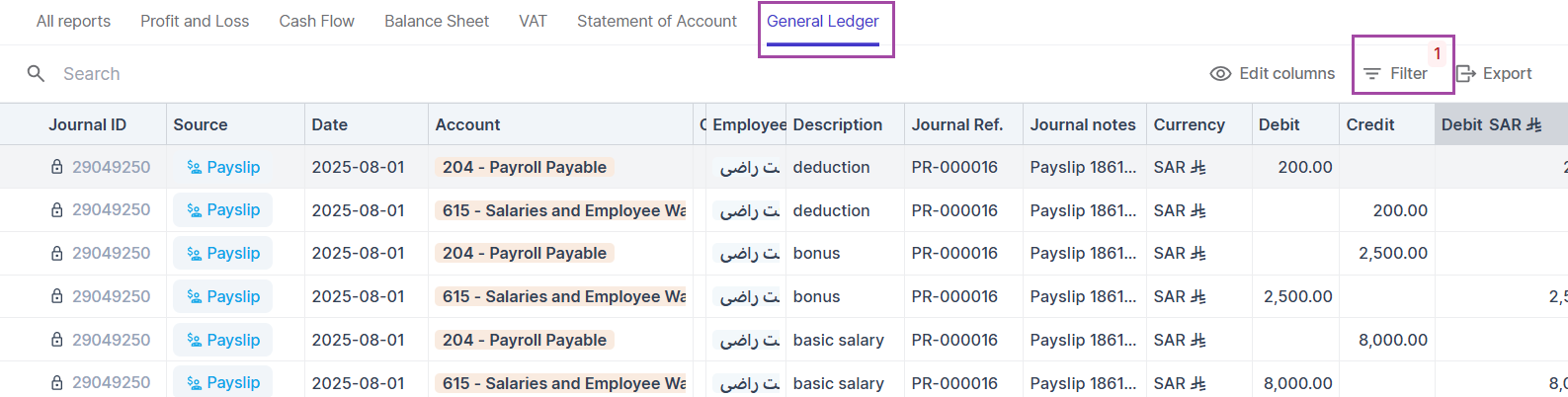Click the lock icon in the last visible row
1568x397 pixels.
click(x=57, y=383)
